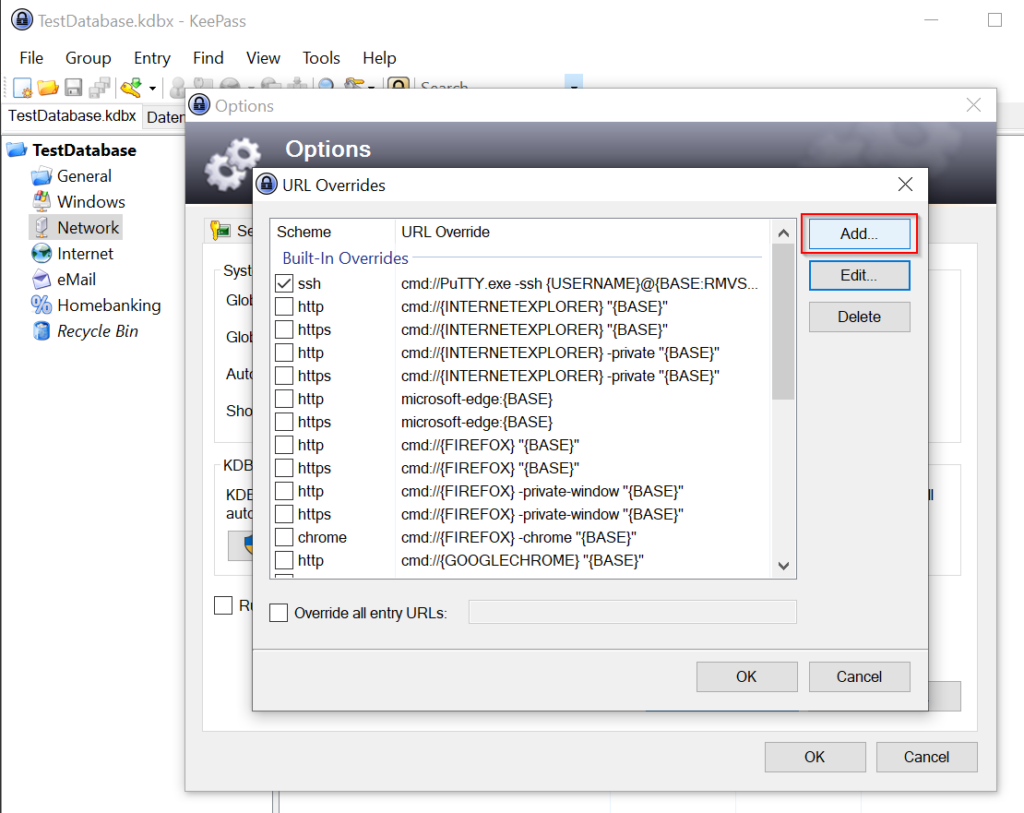The image size is (1024, 813).
Task: Uncheck the ssh PuTTY override checkbox
Action: point(284,283)
